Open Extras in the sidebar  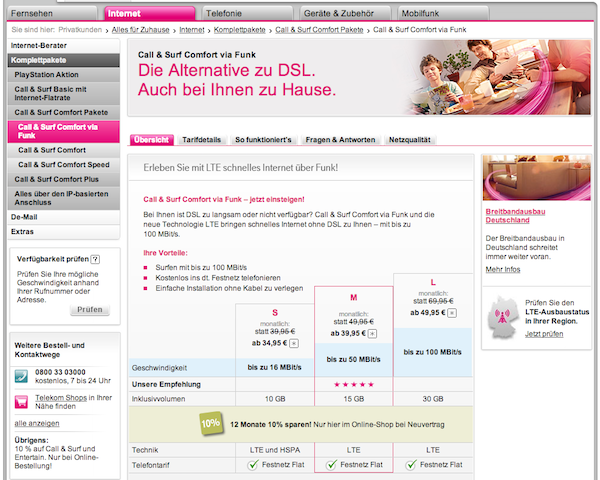click(x=64, y=232)
